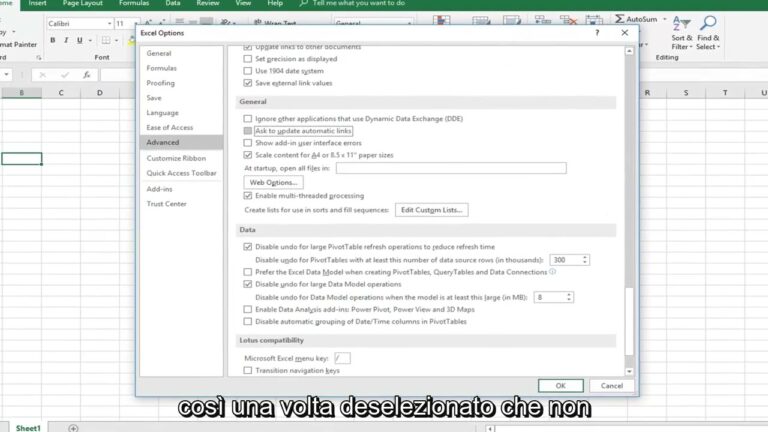Click the Insert Function fx icon
This screenshot has width=768, height=432.
point(87,75)
